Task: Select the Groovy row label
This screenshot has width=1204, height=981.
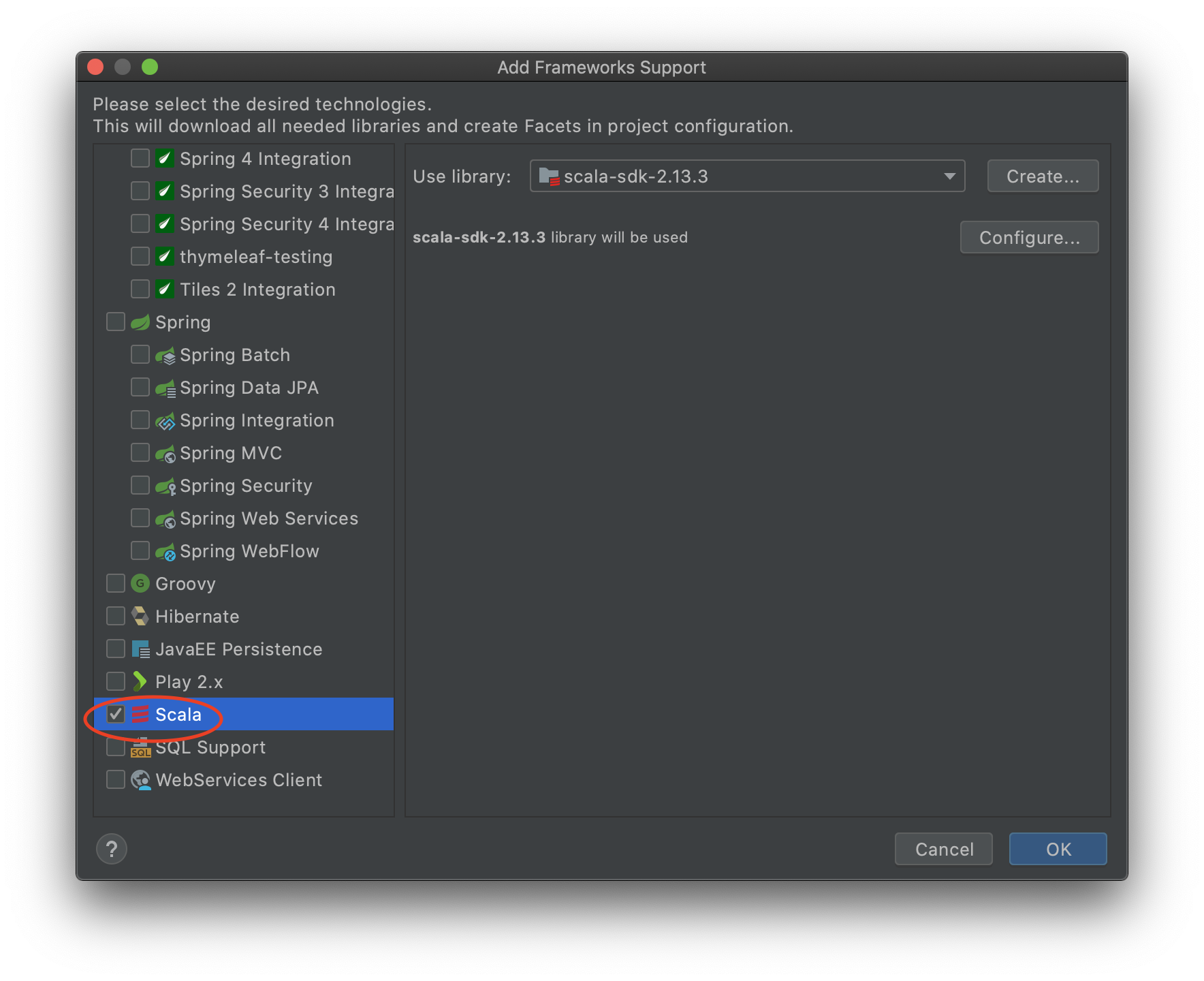Action: click(185, 584)
